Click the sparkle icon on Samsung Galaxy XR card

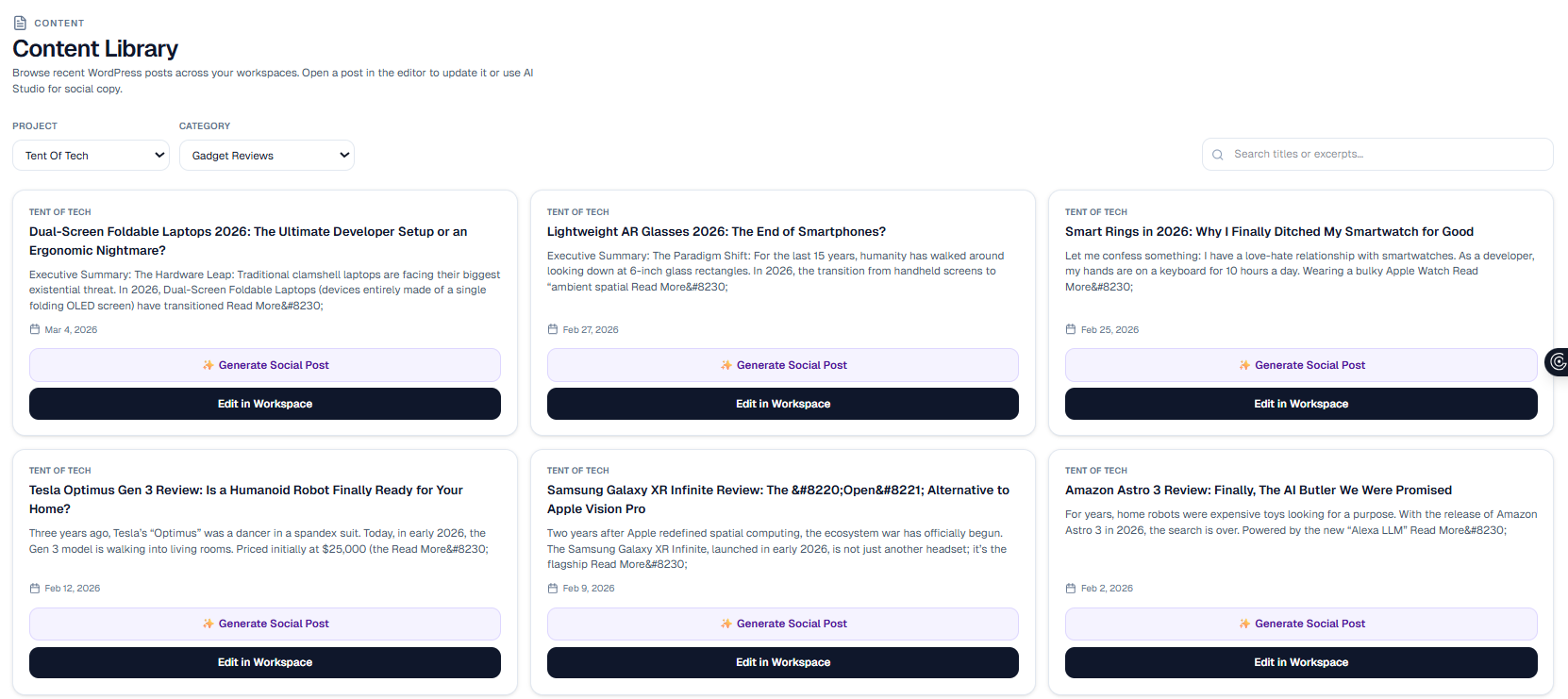coord(726,624)
